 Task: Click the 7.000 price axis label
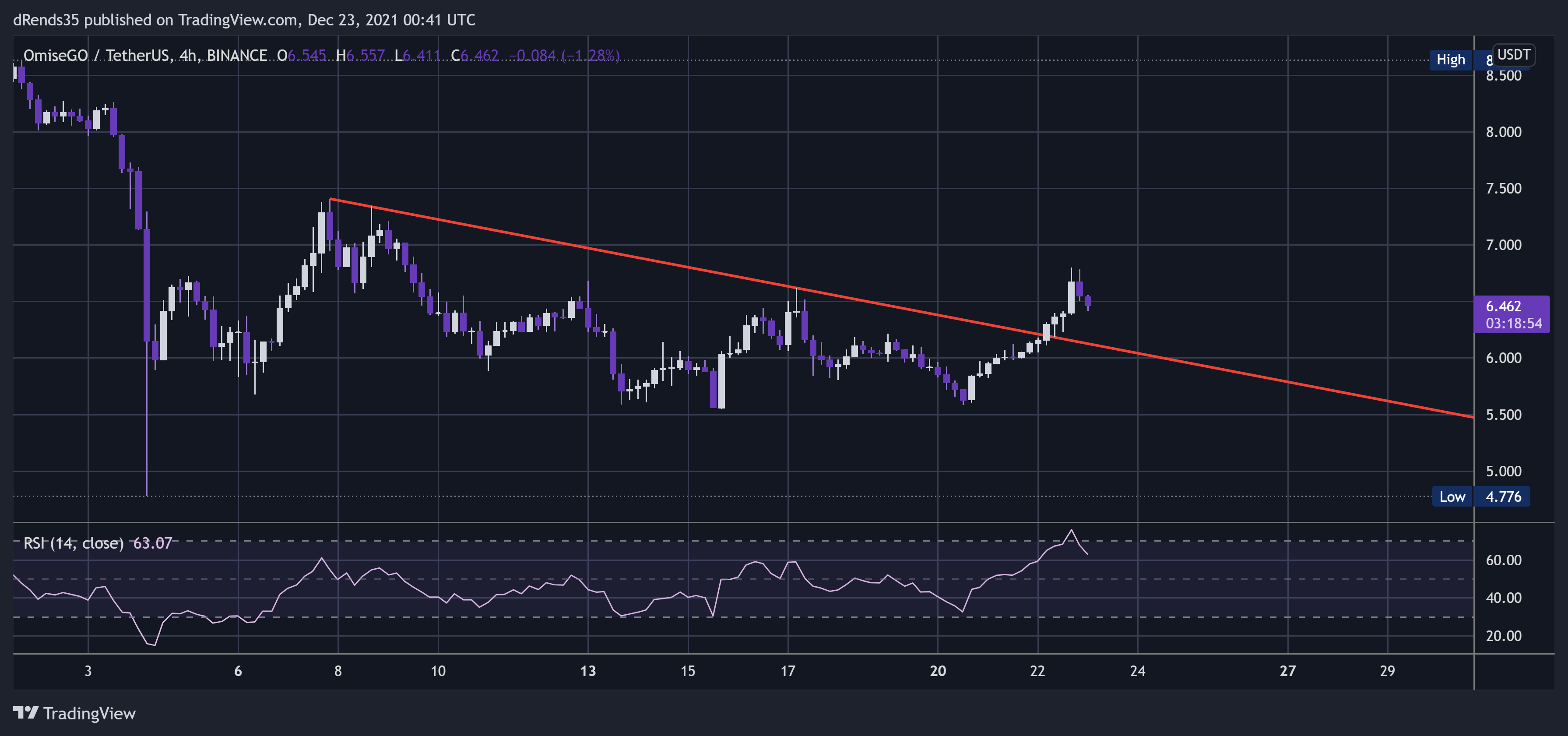[1503, 245]
